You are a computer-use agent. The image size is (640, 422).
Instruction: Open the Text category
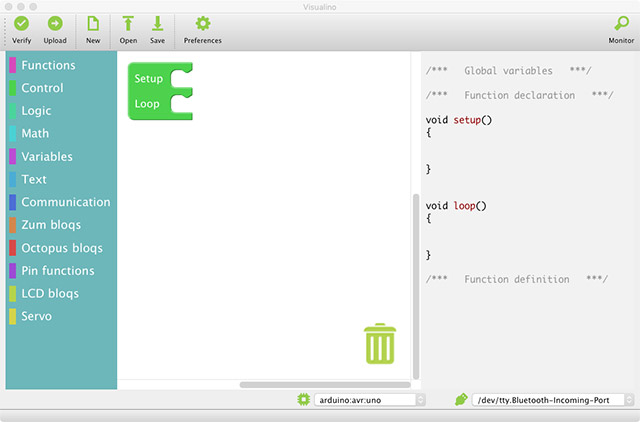tap(61, 180)
